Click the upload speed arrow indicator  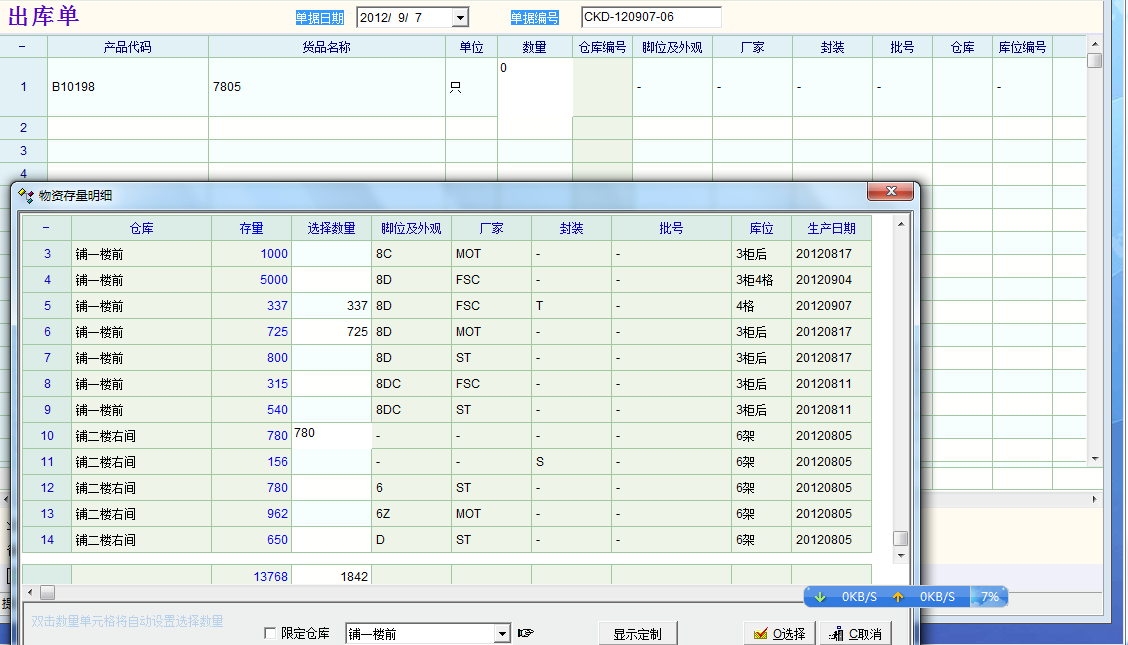coord(898,597)
